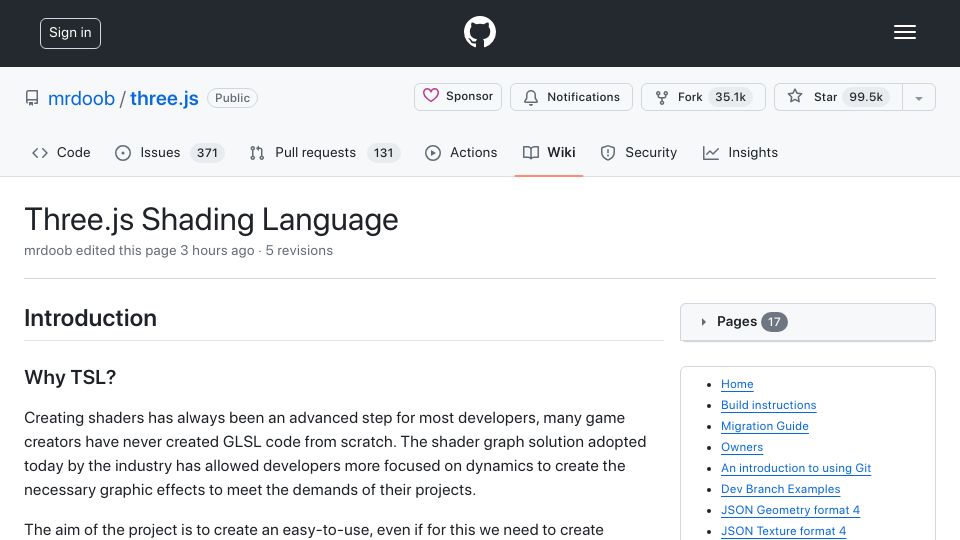Click the Fork branch icon
This screenshot has height=540, width=960.
662,97
